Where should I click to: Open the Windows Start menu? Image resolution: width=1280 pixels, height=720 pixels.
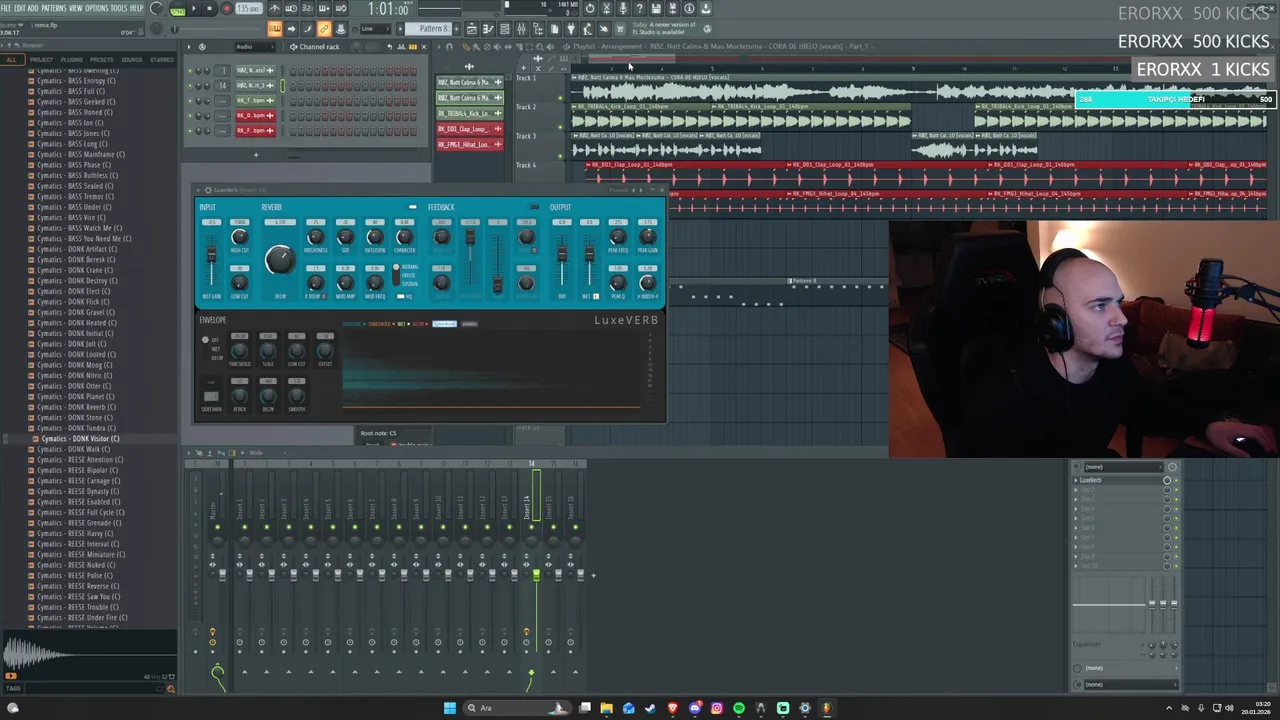450,708
